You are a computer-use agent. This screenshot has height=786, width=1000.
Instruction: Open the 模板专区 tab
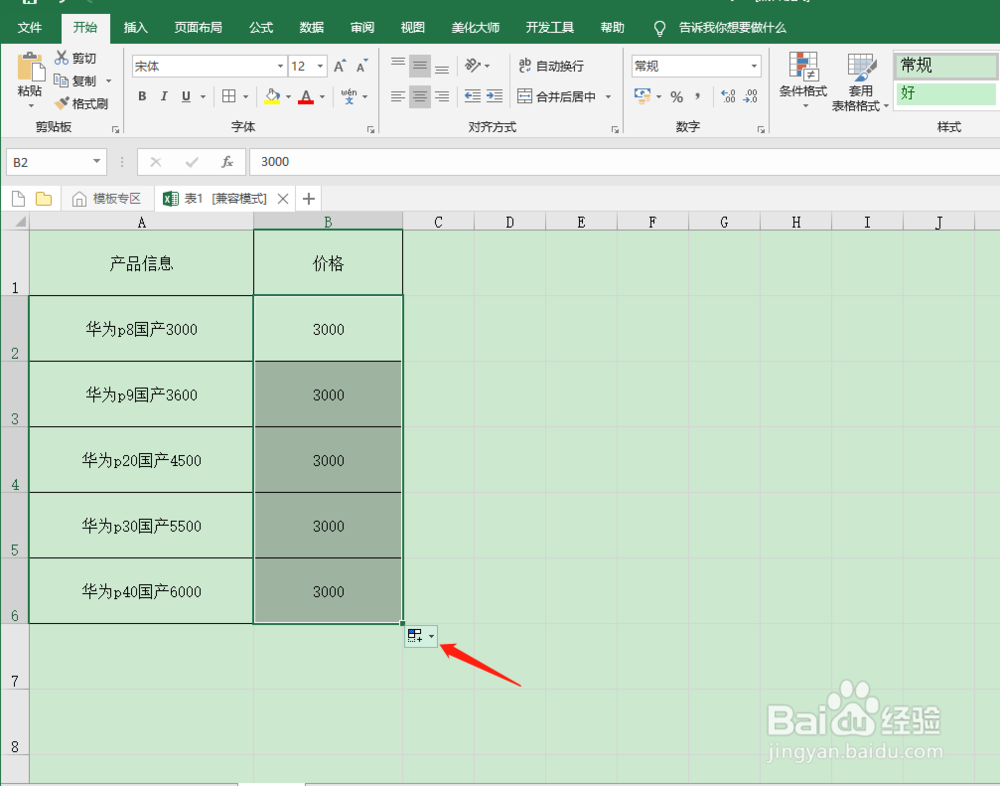tap(107, 198)
